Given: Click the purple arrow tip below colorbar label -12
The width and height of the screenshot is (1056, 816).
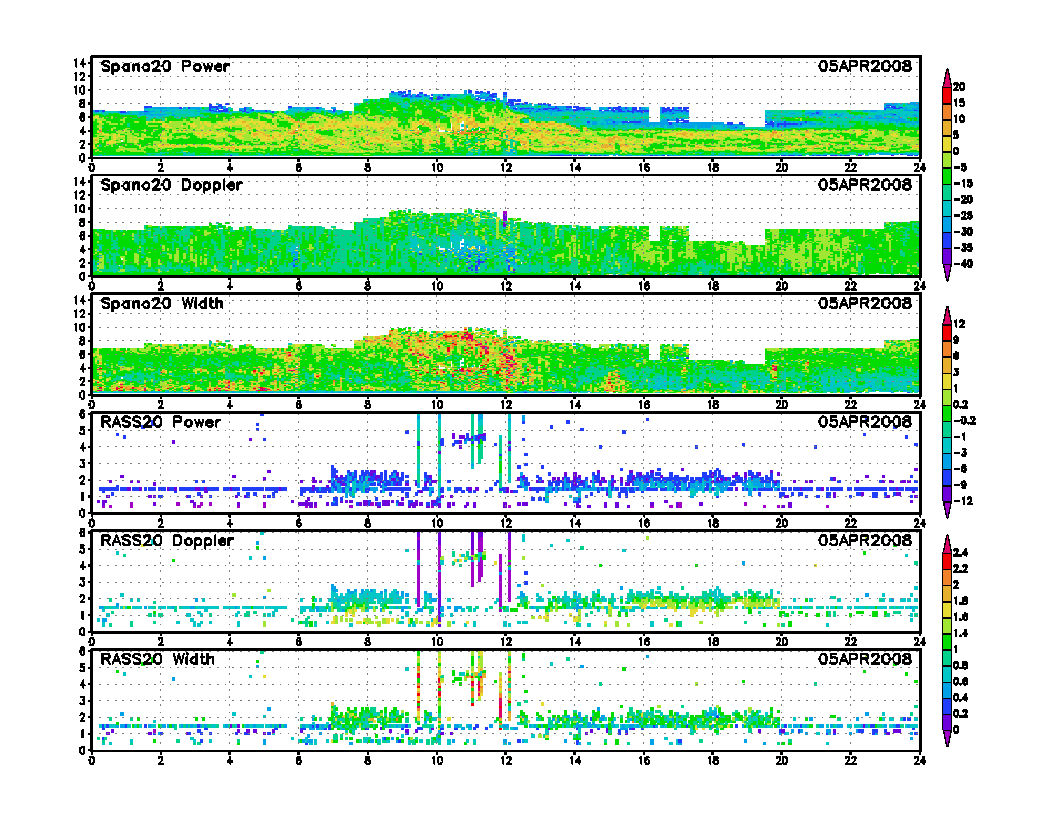Looking at the screenshot, I should pos(946,510).
